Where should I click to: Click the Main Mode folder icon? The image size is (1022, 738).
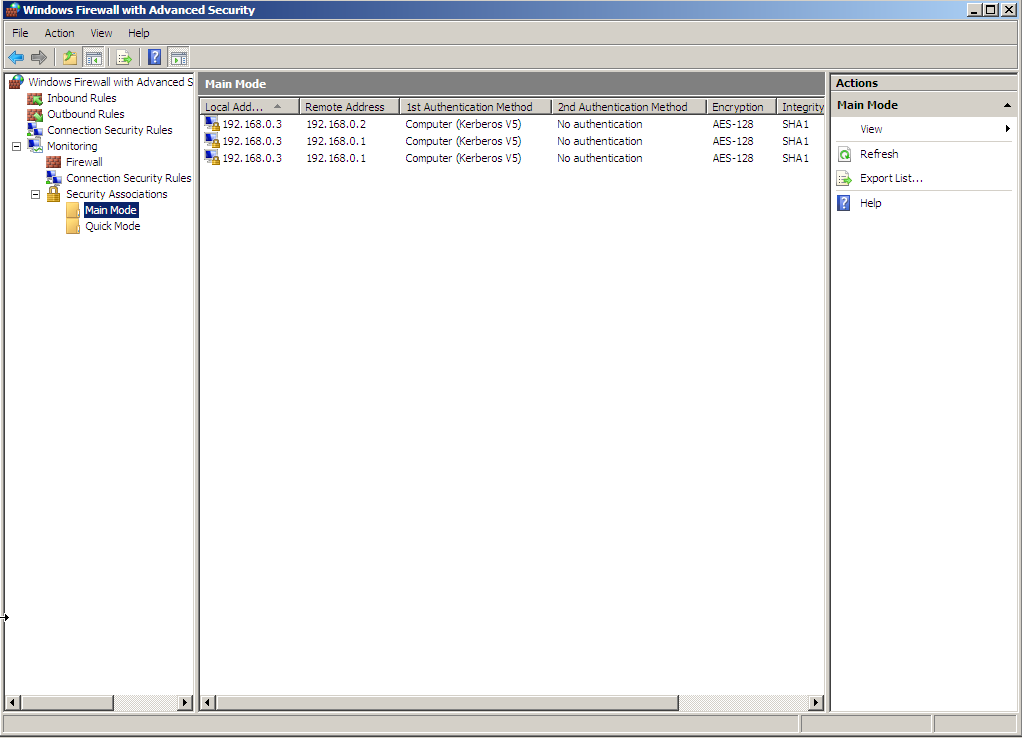click(x=73, y=210)
